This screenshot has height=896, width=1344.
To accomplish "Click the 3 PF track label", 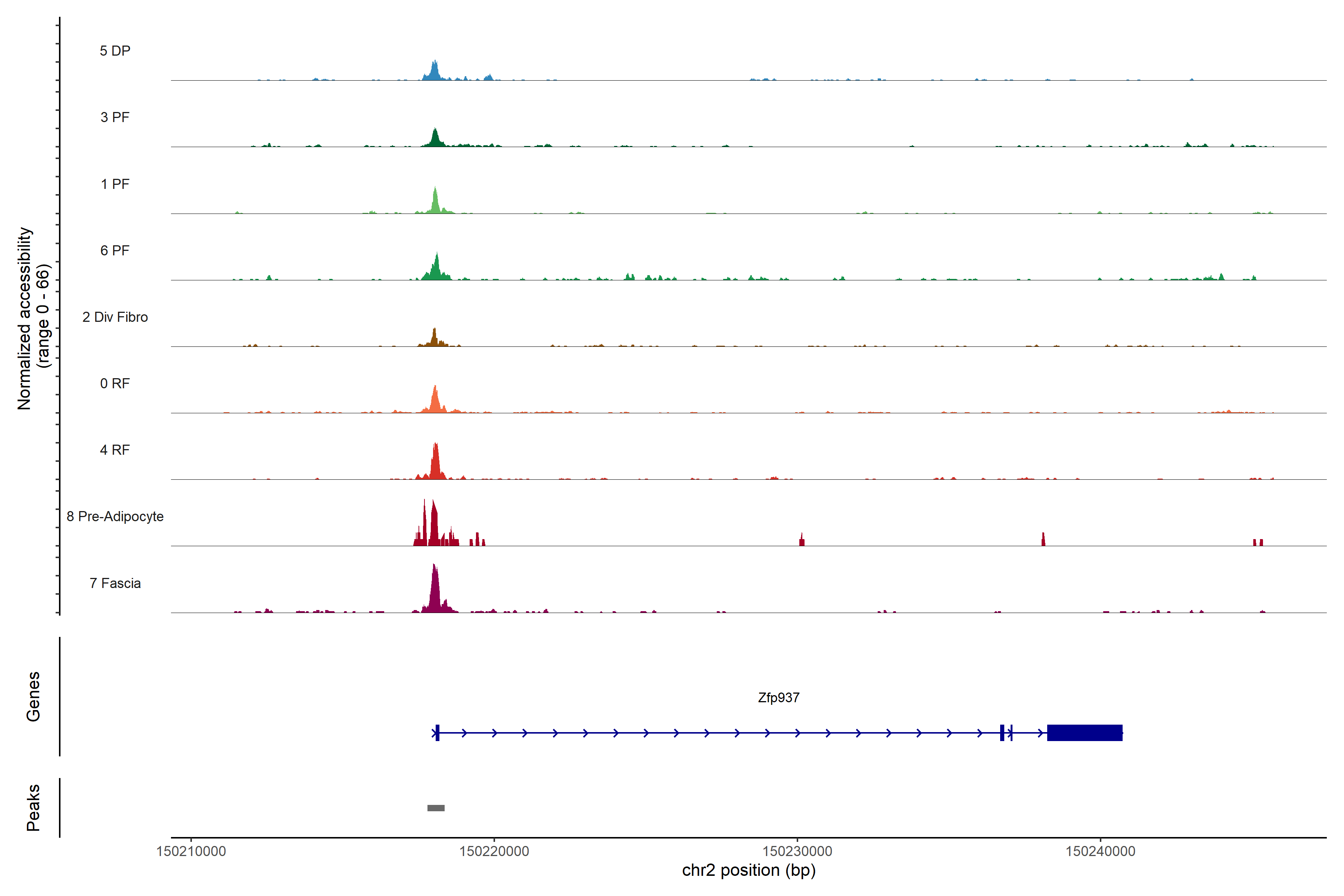I will point(115,117).
